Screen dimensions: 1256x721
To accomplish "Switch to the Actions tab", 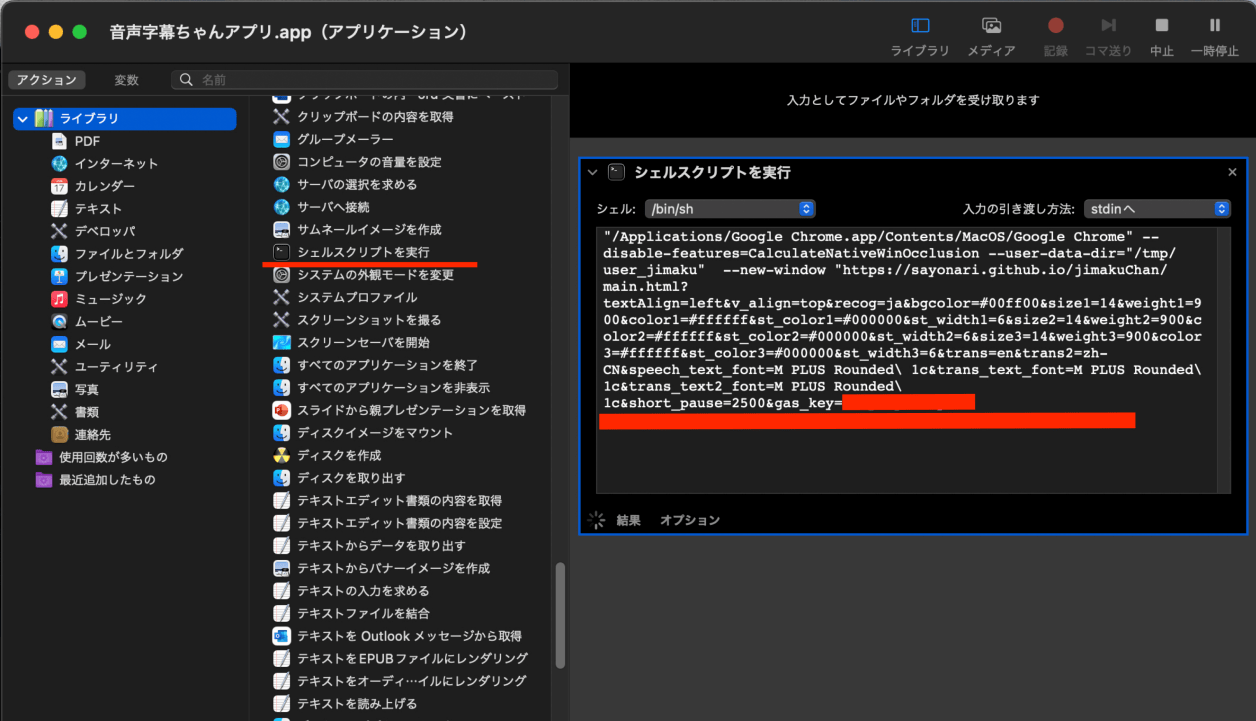I will coord(46,80).
